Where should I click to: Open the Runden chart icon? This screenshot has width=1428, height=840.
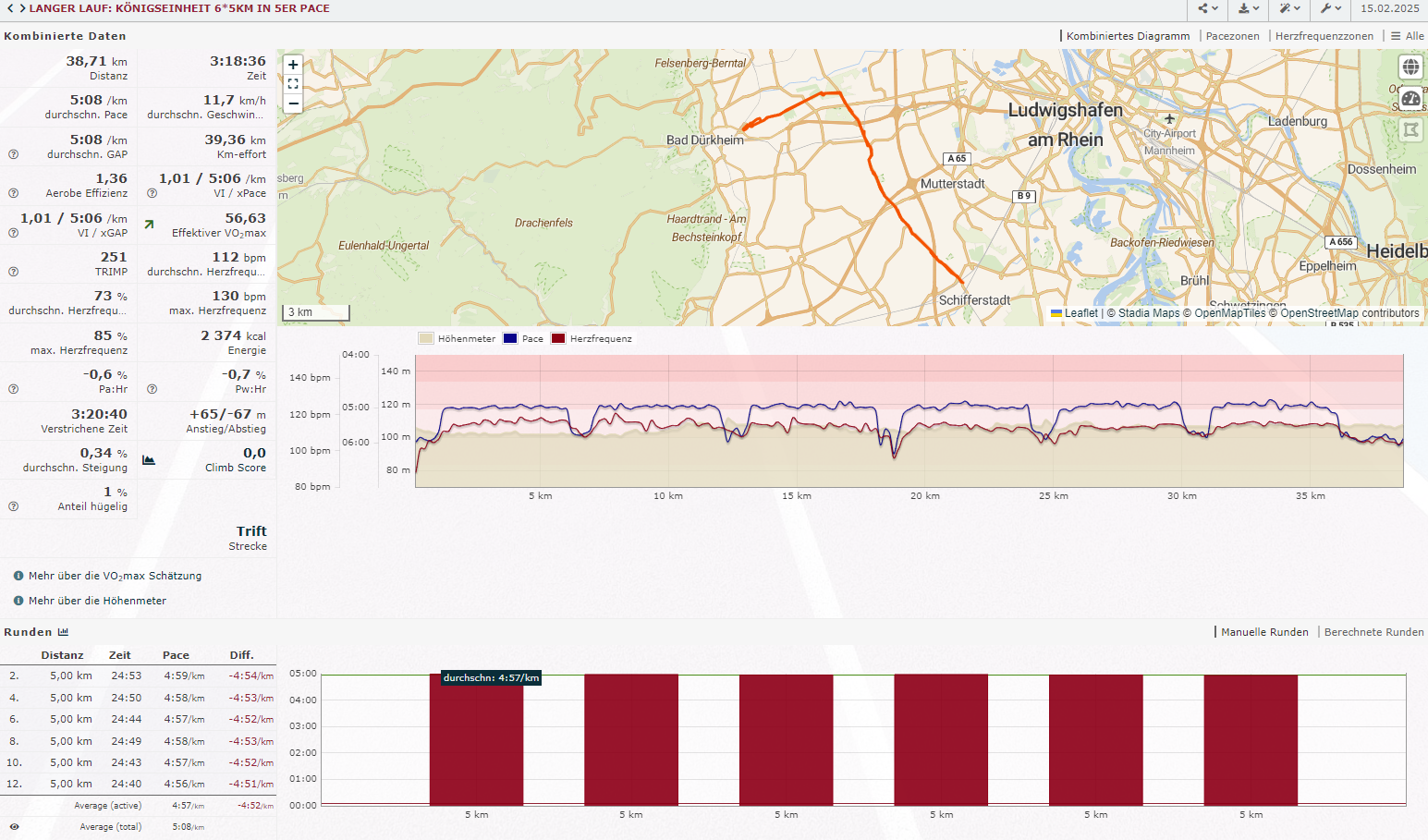pos(63,632)
